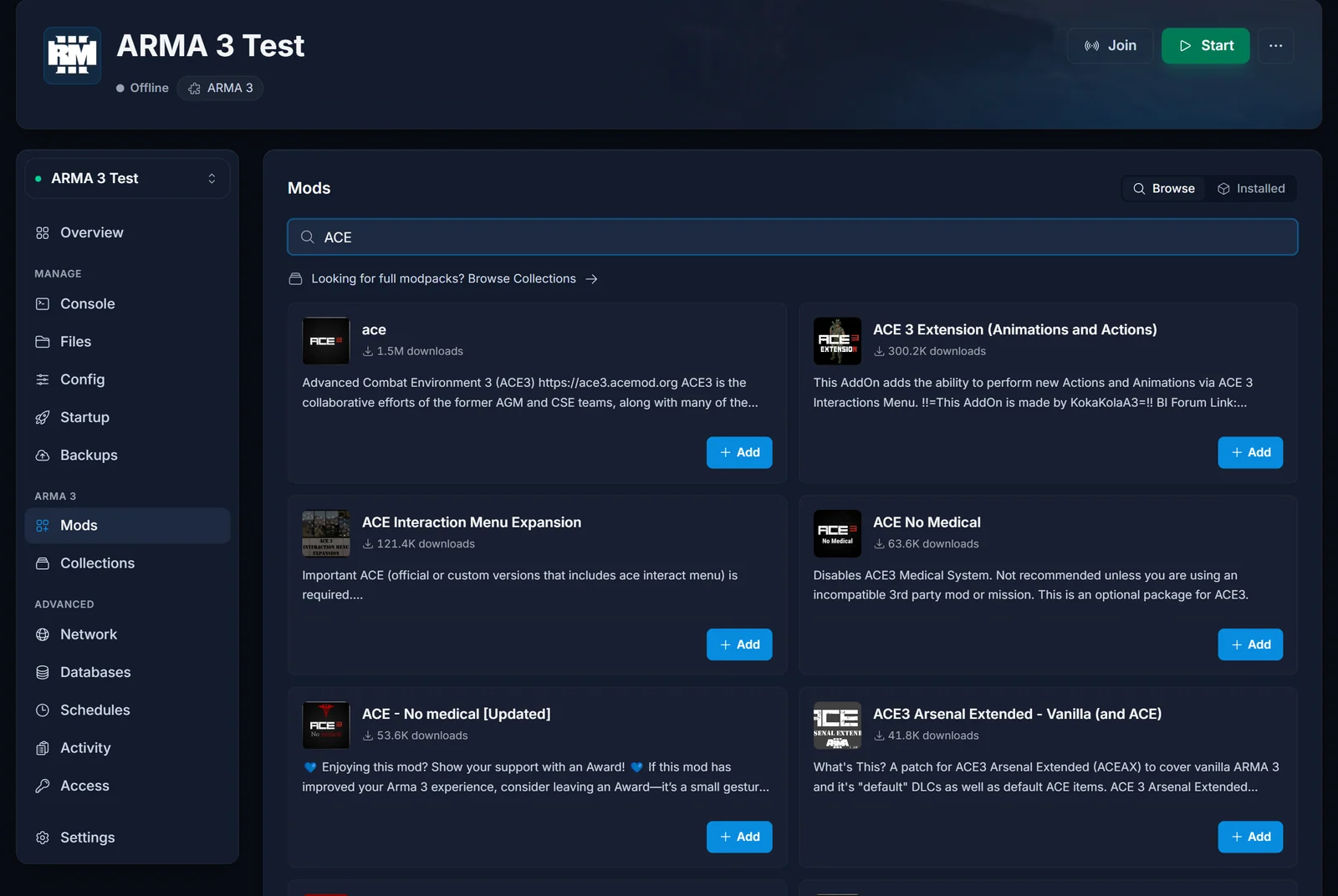Click the ARMA 3 game tag

221,89
